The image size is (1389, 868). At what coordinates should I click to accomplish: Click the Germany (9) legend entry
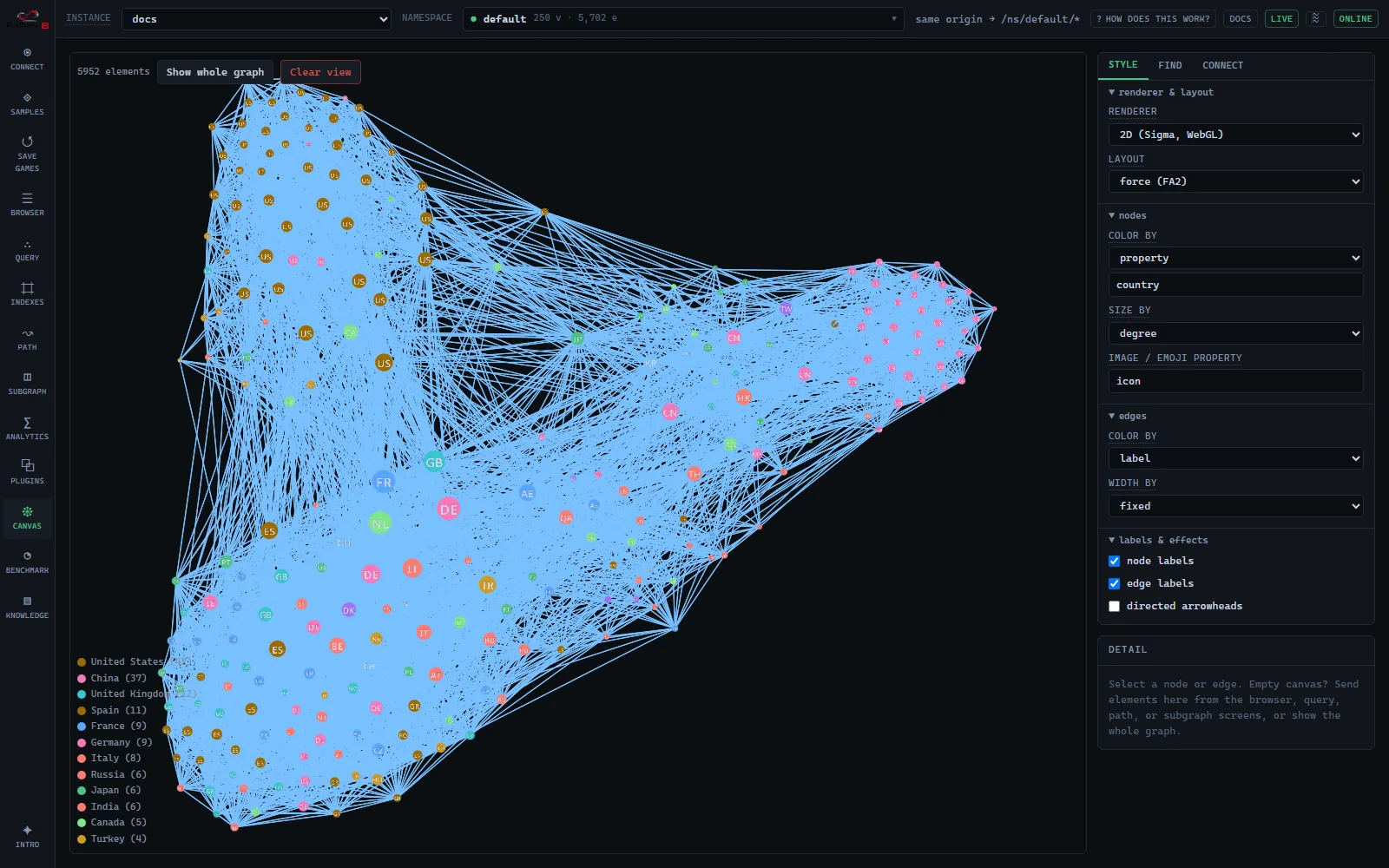pos(115,742)
